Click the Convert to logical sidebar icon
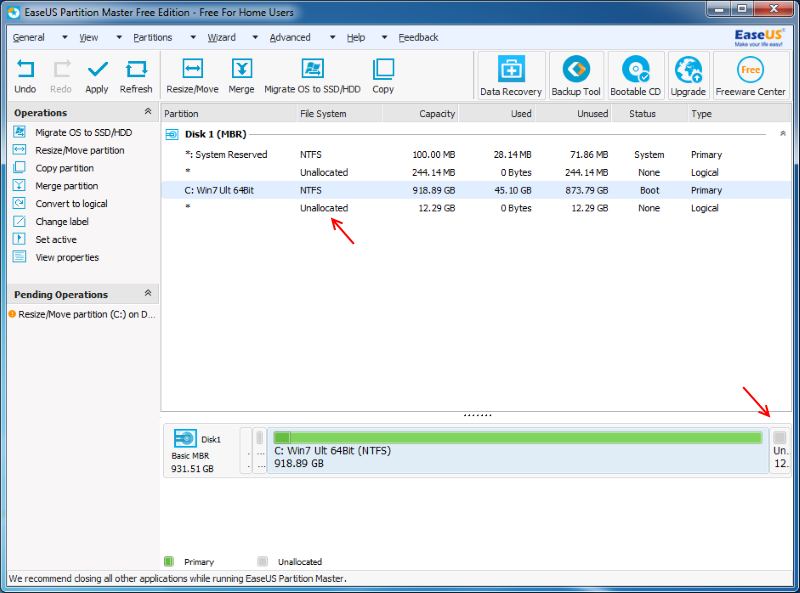Image resolution: width=800 pixels, height=593 pixels. pyautogui.click(x=19, y=203)
